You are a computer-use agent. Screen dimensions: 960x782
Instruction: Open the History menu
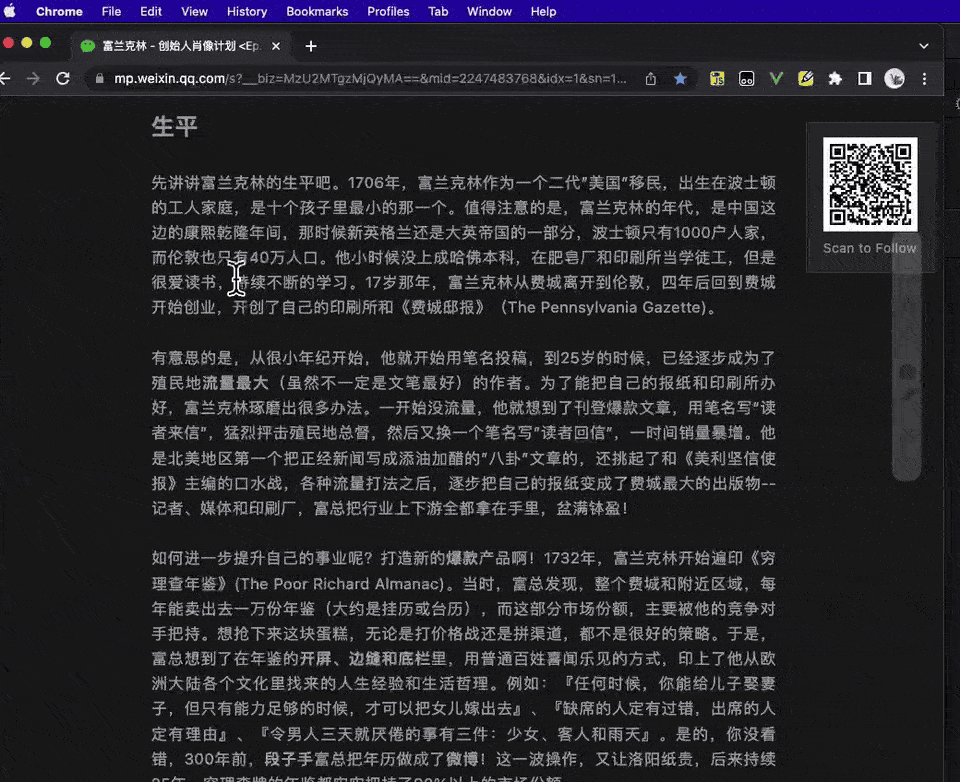click(246, 12)
